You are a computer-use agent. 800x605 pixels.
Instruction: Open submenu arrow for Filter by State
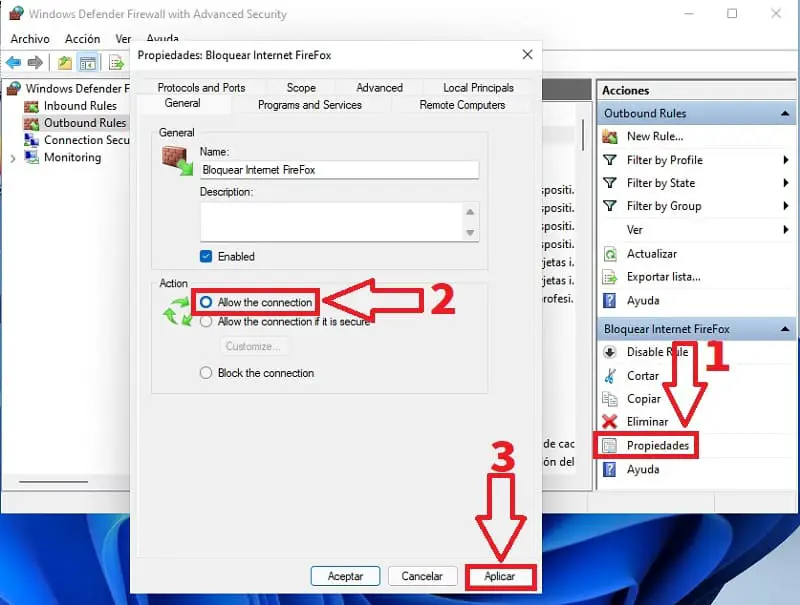coord(786,183)
